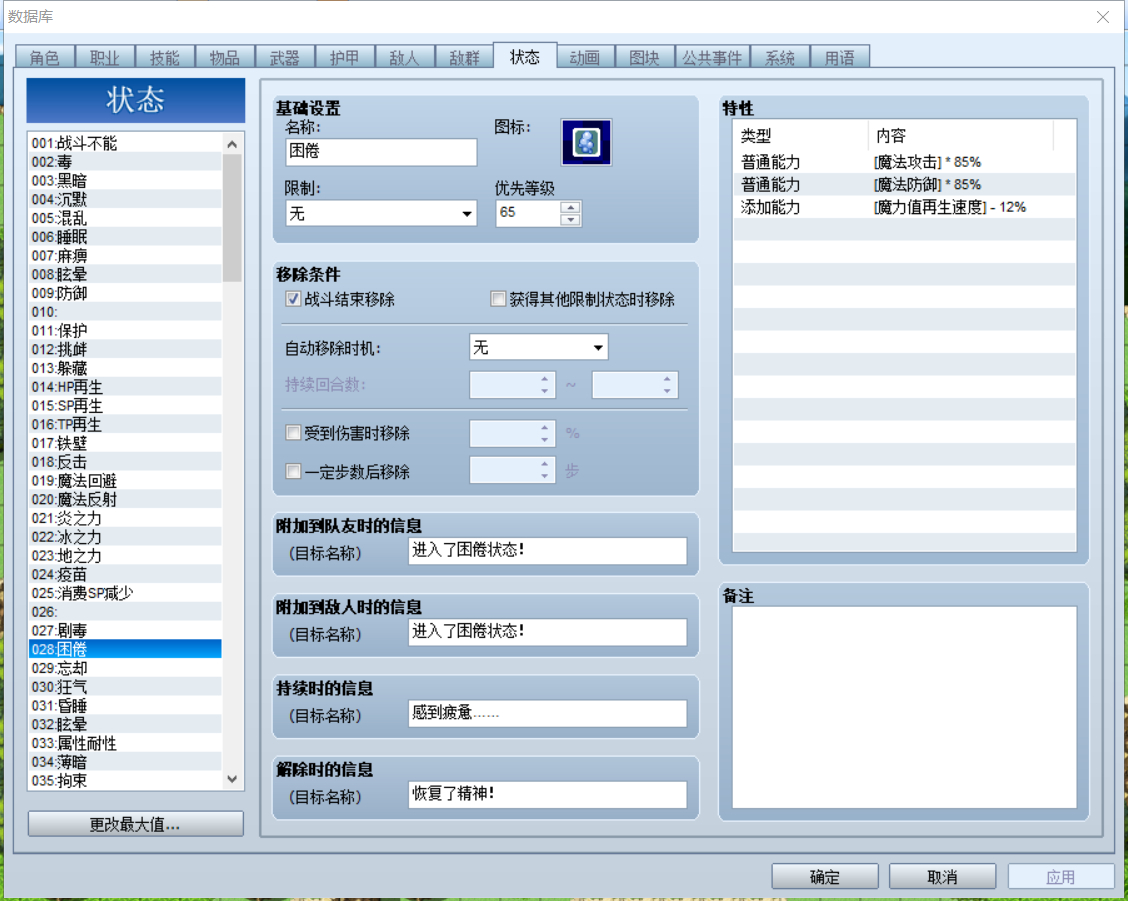Click the 确定 button

pyautogui.click(x=824, y=877)
